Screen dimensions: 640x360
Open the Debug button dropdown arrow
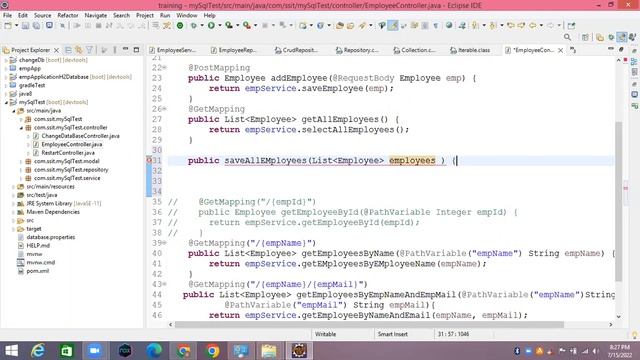(x=202, y=25)
